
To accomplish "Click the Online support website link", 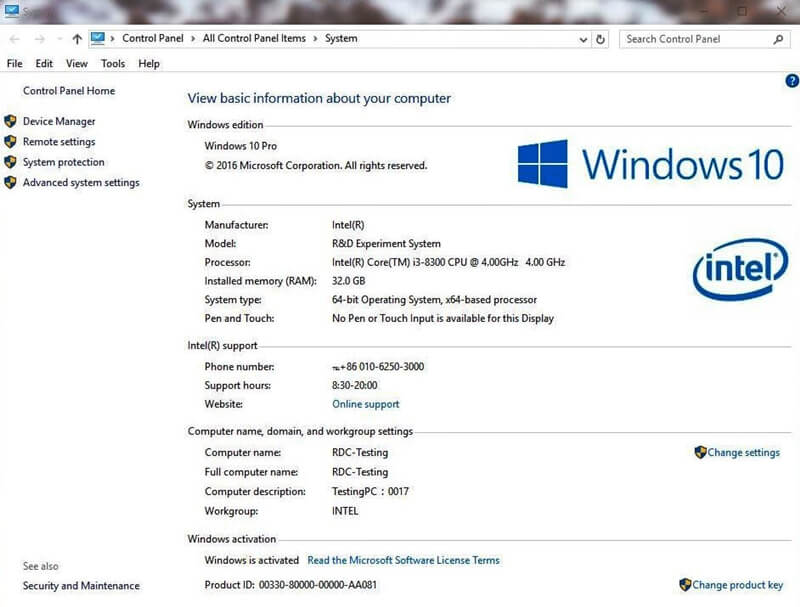I will [365, 404].
